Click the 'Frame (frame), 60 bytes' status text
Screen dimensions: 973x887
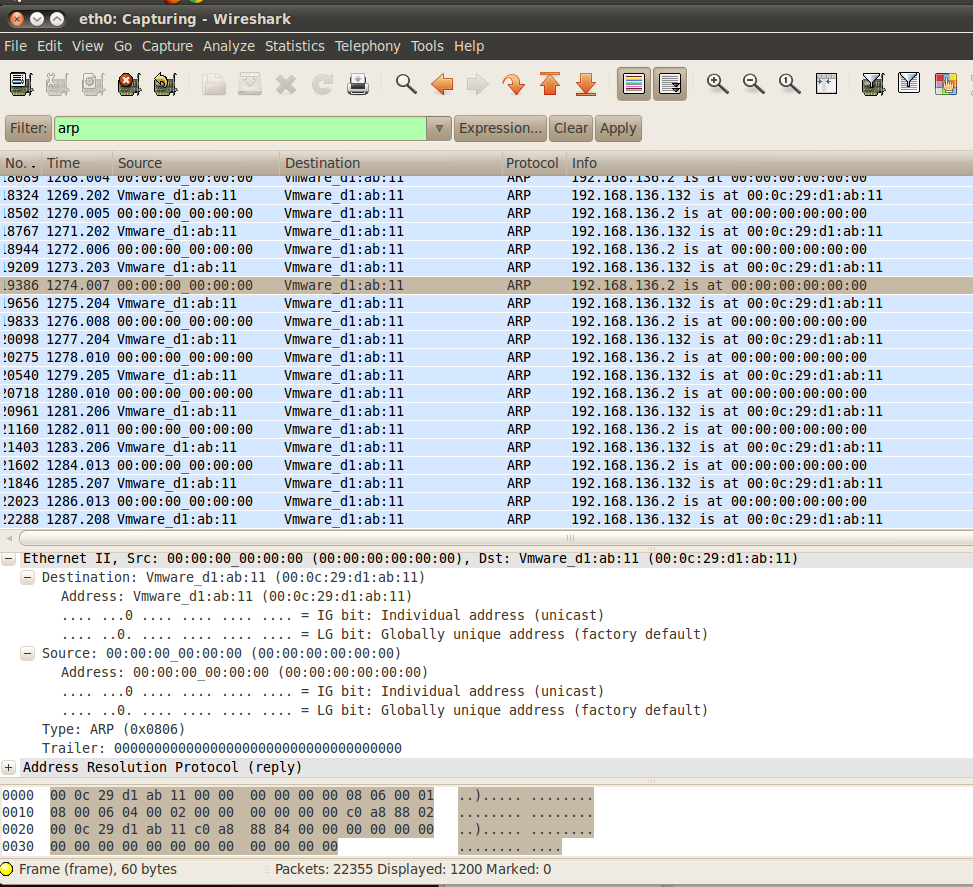(98, 869)
